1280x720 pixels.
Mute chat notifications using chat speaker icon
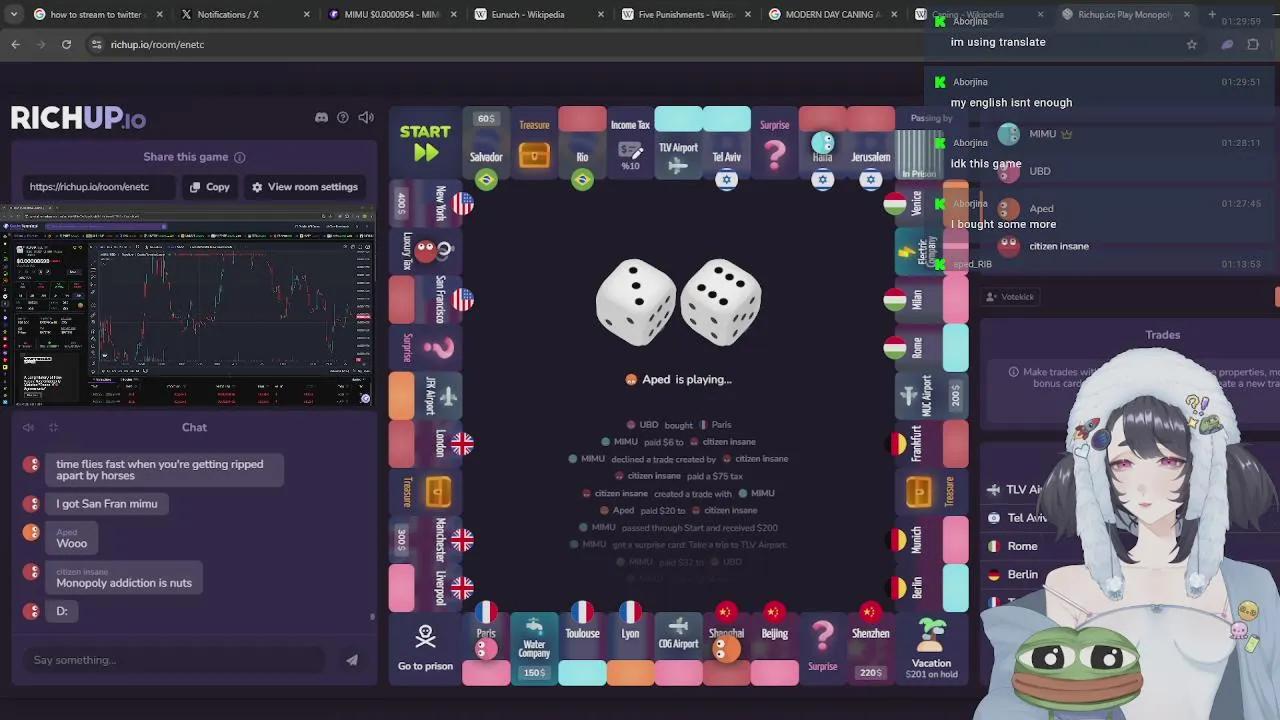(28, 428)
